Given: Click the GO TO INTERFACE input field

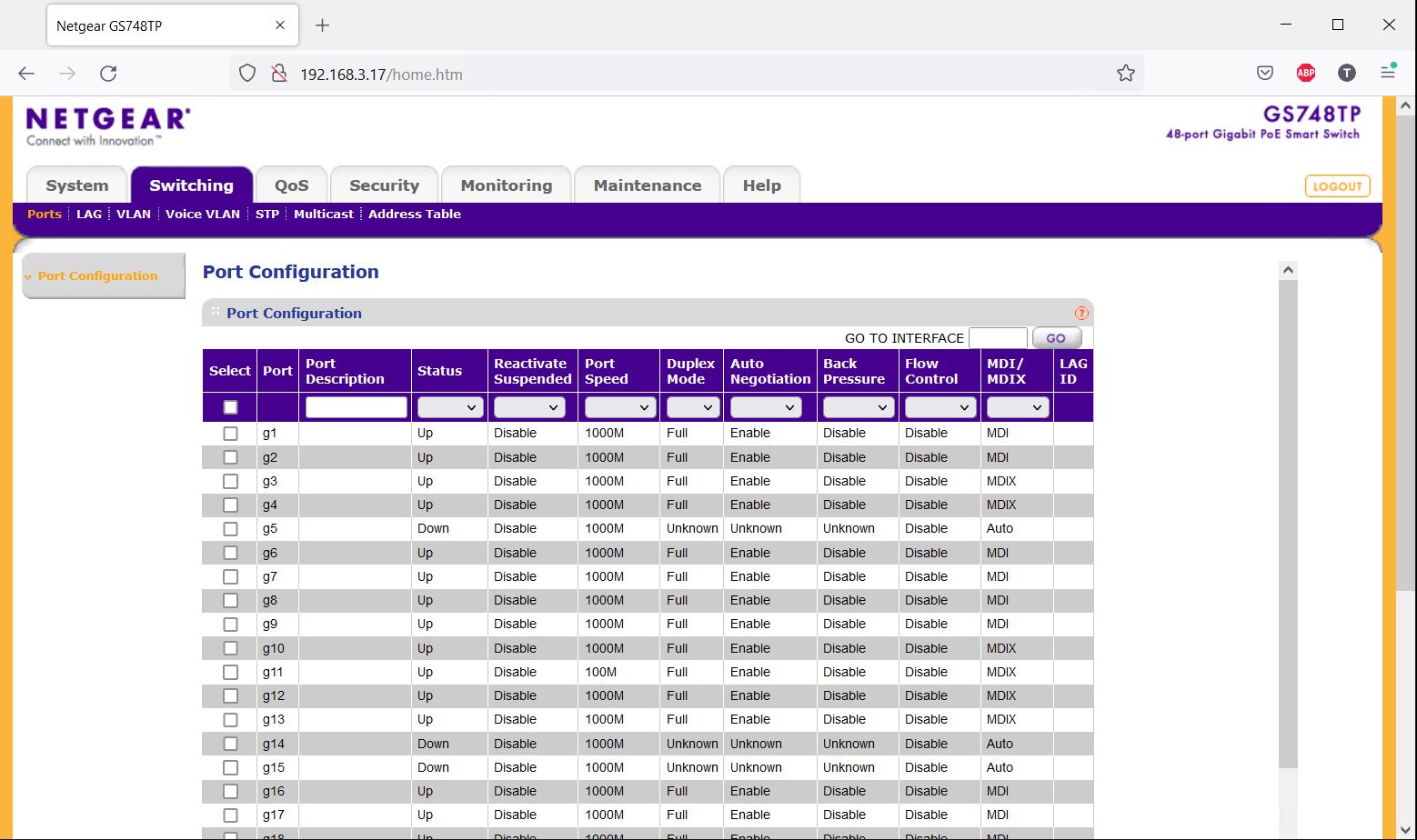Looking at the screenshot, I should point(998,338).
